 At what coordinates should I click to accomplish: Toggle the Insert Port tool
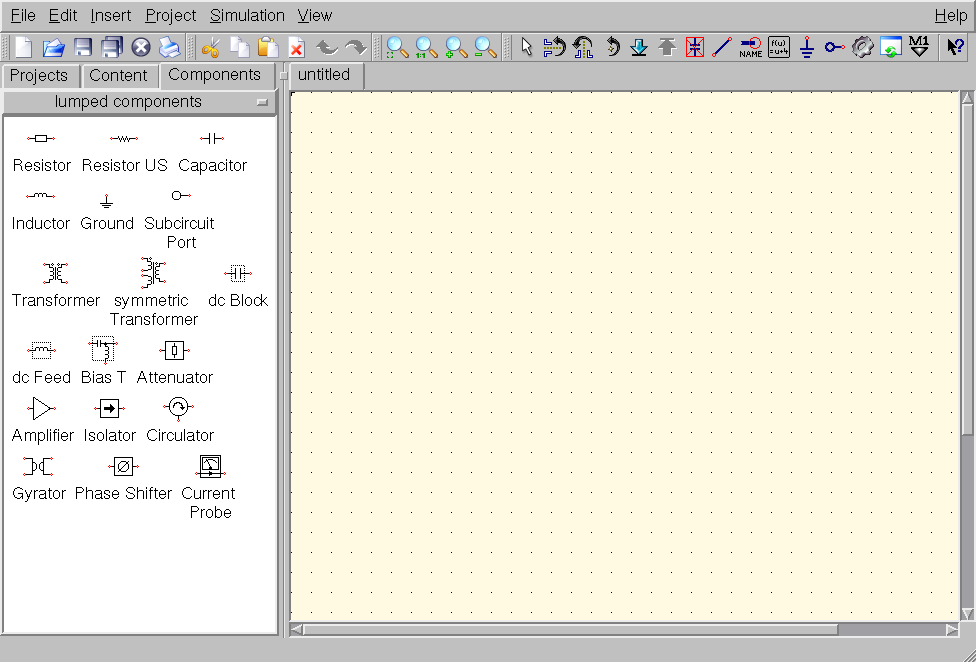click(x=835, y=47)
